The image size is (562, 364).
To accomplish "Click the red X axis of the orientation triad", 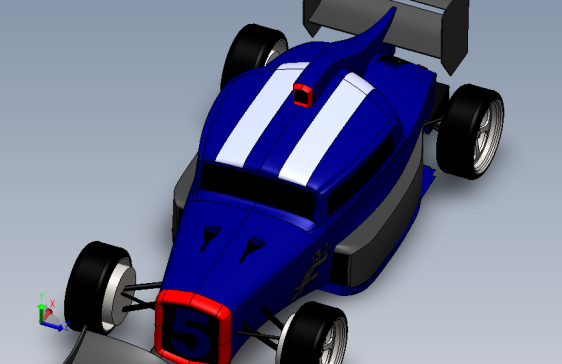I will point(48,314).
